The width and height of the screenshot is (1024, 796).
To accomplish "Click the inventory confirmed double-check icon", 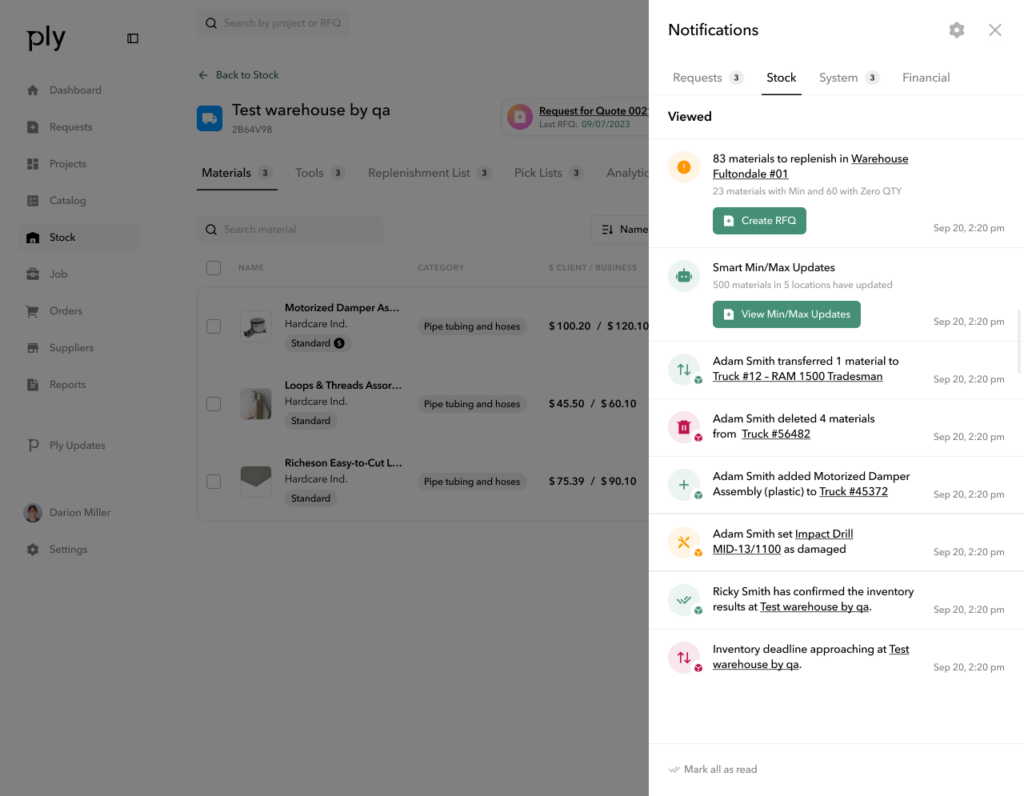I will (684, 600).
